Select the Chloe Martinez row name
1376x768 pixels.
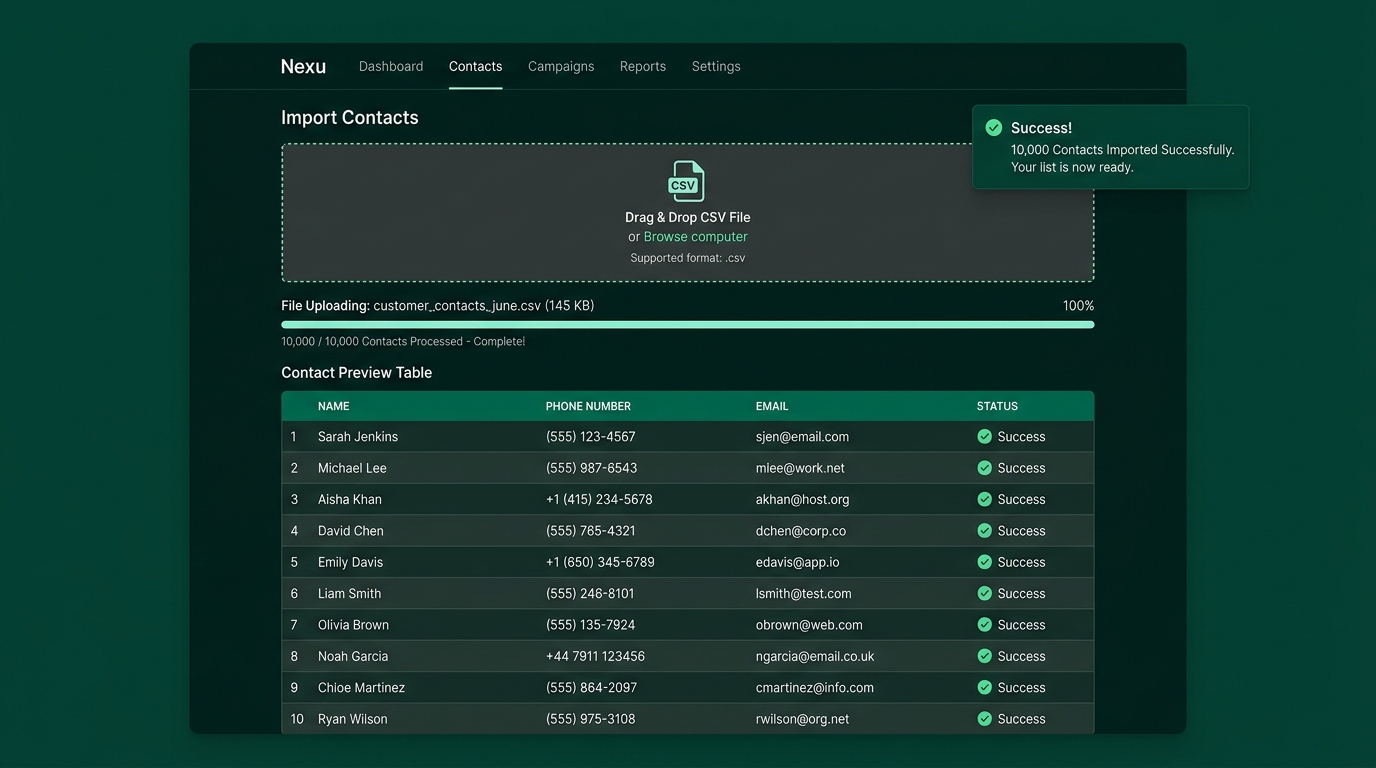click(x=361, y=688)
